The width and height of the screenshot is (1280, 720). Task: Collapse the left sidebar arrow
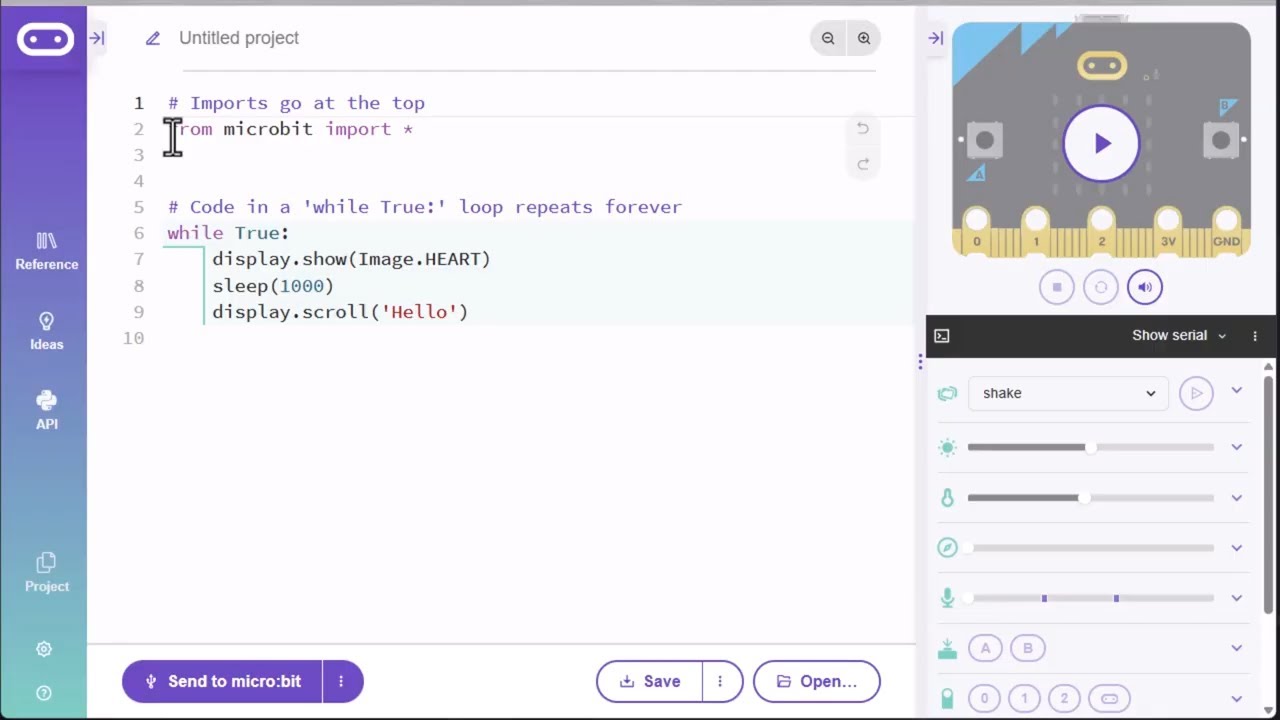tap(97, 38)
